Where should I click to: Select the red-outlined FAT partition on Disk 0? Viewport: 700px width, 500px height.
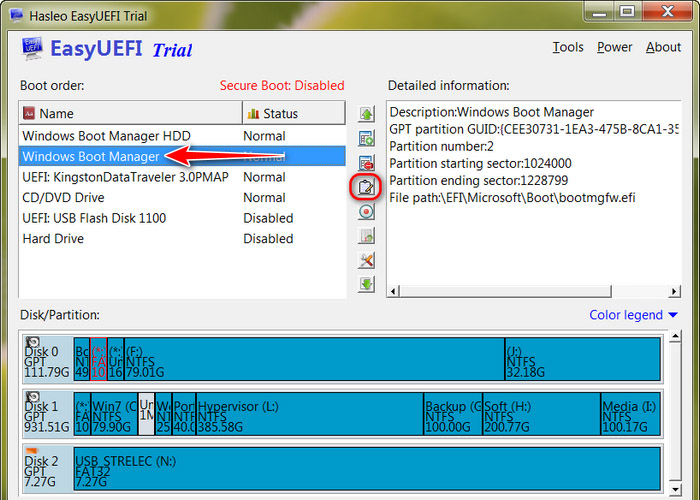(x=98, y=359)
